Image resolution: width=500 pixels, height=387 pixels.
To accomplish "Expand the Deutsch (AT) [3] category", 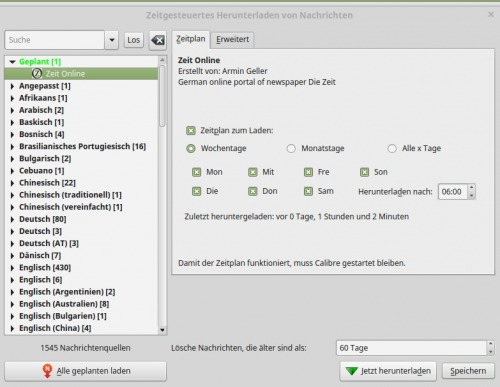I will click(x=12, y=243).
